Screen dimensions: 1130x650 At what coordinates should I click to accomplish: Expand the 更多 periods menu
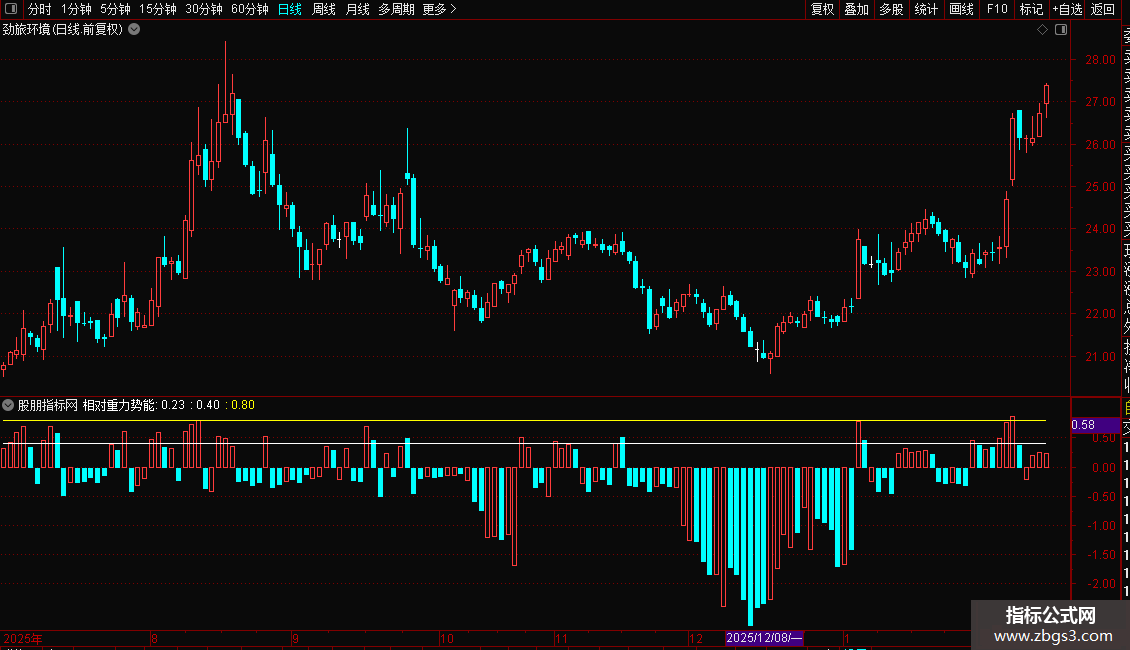(x=439, y=9)
